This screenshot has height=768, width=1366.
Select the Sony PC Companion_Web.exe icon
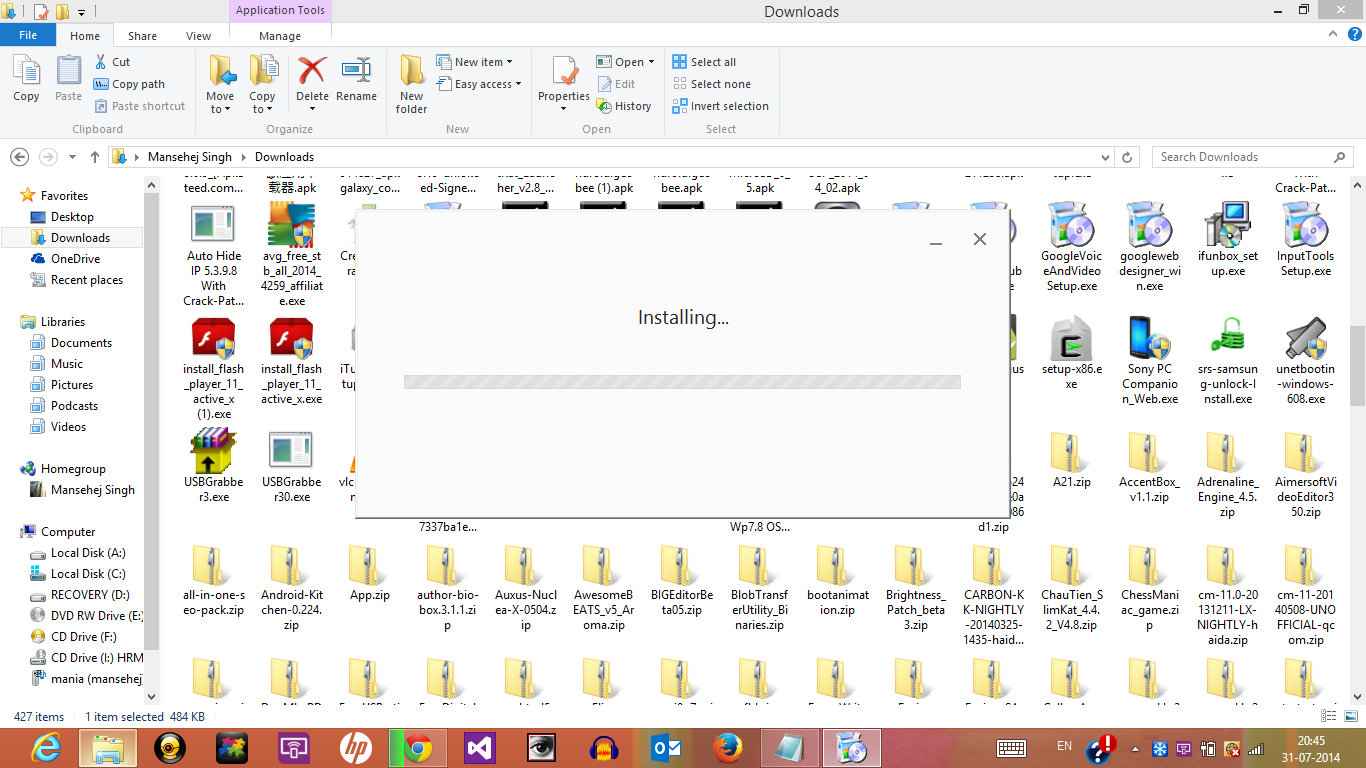pyautogui.click(x=1149, y=339)
